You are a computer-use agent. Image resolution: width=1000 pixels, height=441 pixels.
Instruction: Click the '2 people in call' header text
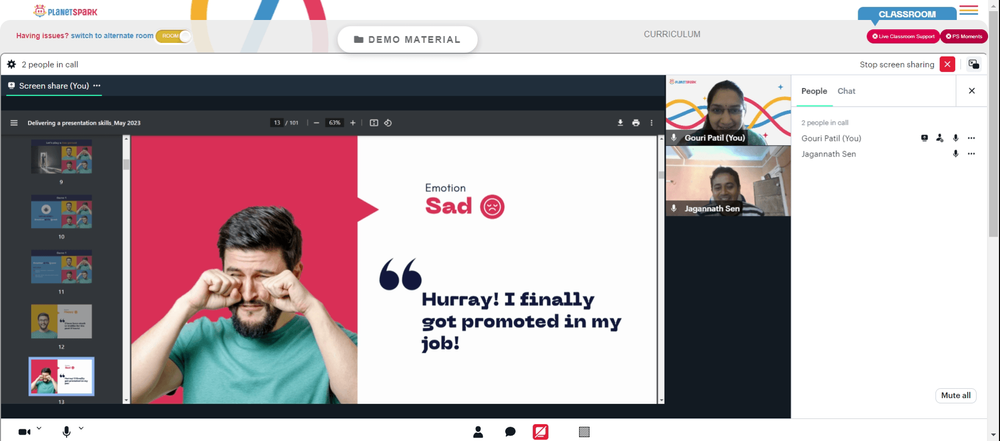(x=50, y=64)
